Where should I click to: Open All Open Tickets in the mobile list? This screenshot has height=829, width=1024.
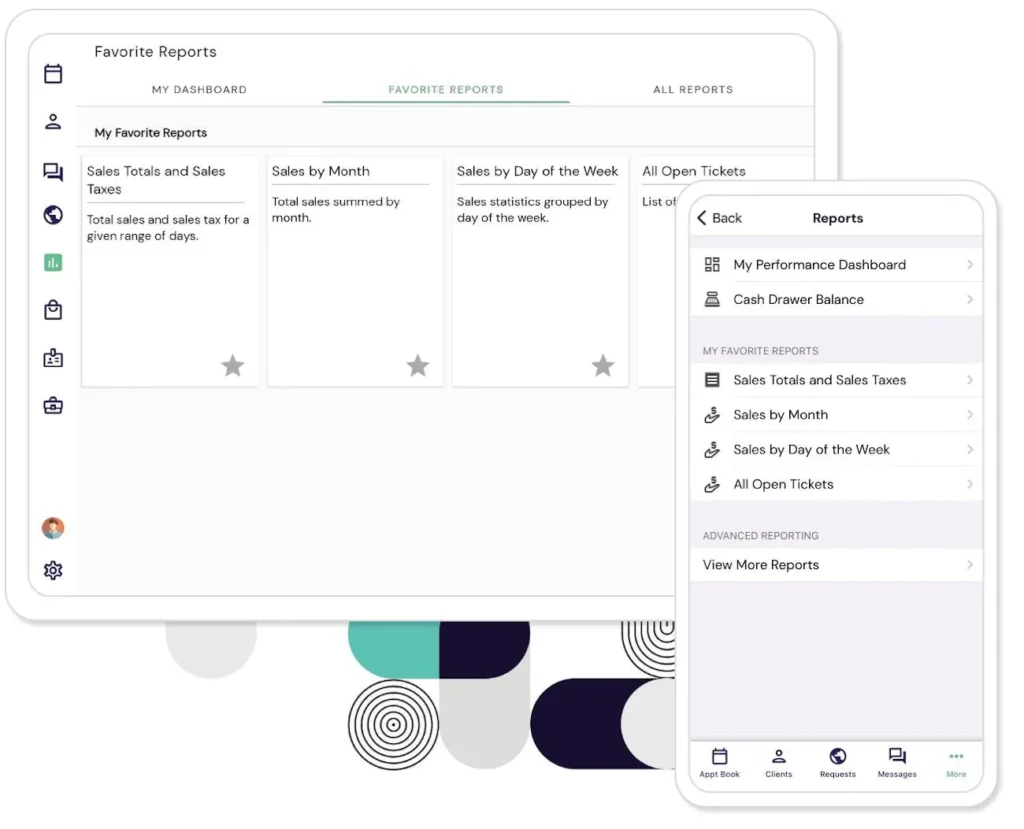point(783,484)
